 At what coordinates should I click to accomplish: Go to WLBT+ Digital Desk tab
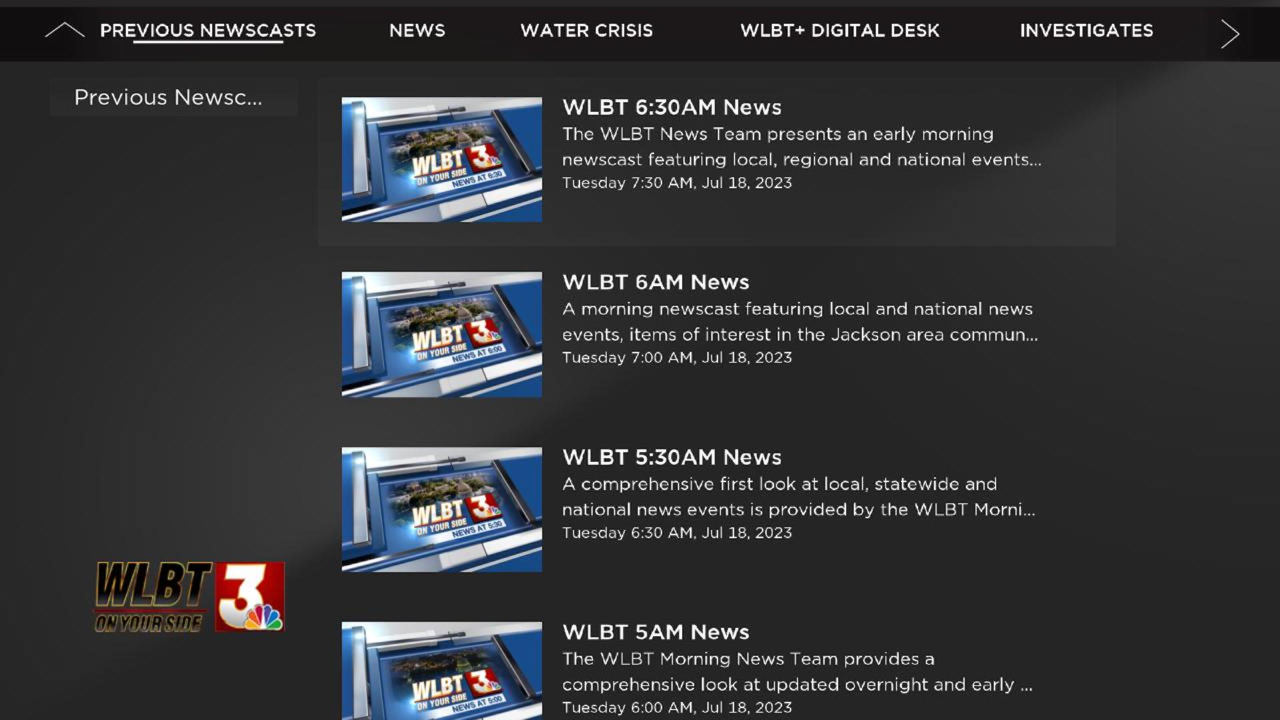tap(840, 31)
